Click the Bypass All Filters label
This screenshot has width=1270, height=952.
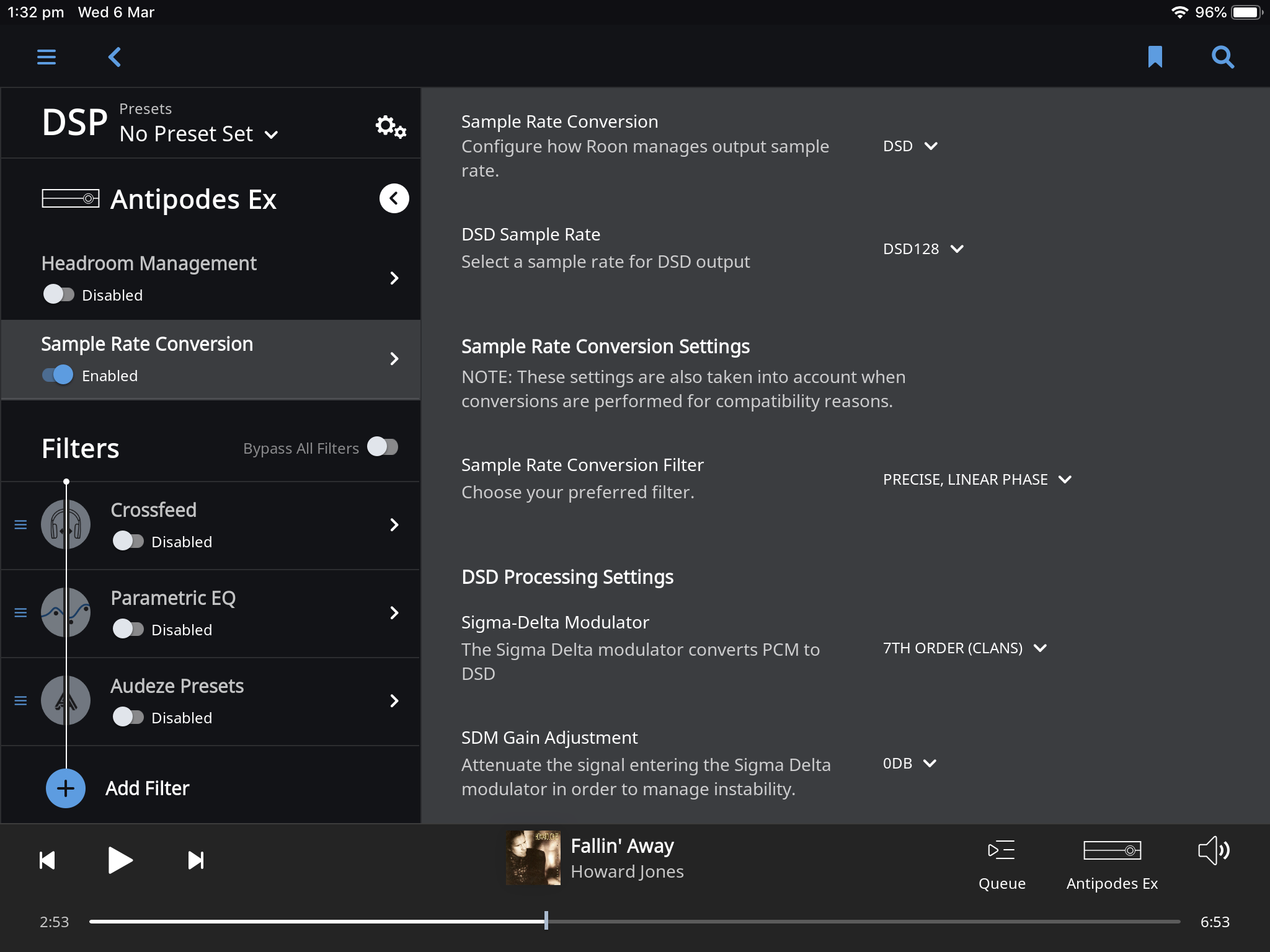(301, 448)
